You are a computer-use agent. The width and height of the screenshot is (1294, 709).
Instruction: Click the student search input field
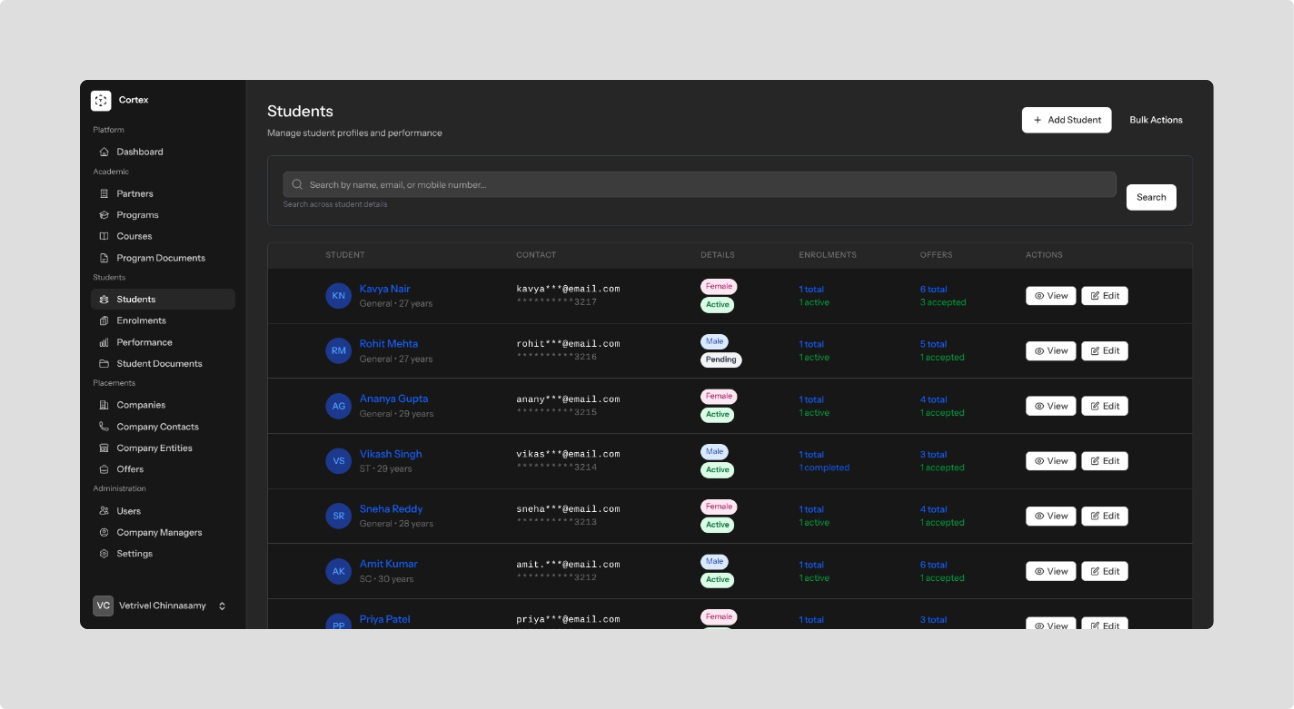(699, 185)
